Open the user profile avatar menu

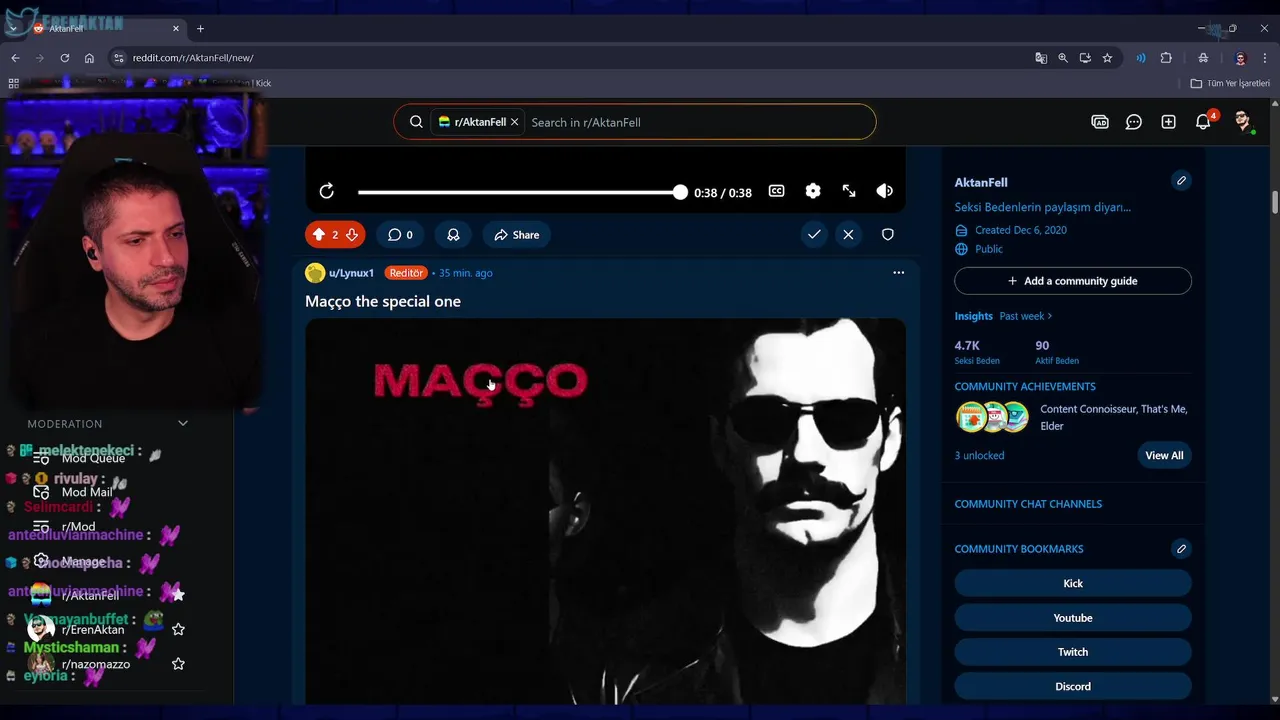tap(1243, 122)
